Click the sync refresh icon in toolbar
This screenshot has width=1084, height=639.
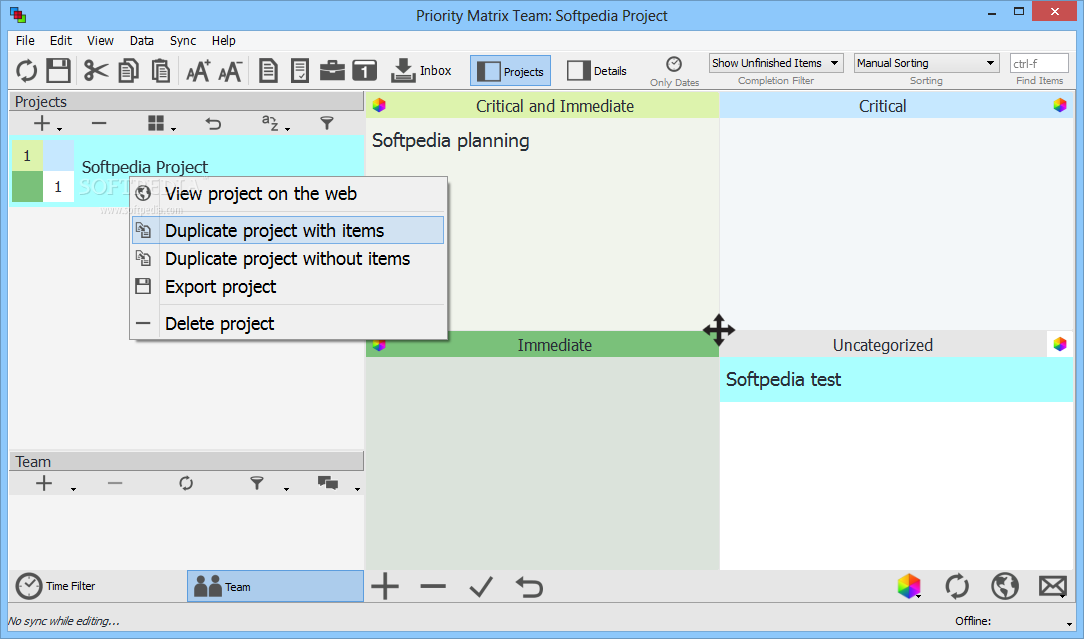tap(26, 71)
